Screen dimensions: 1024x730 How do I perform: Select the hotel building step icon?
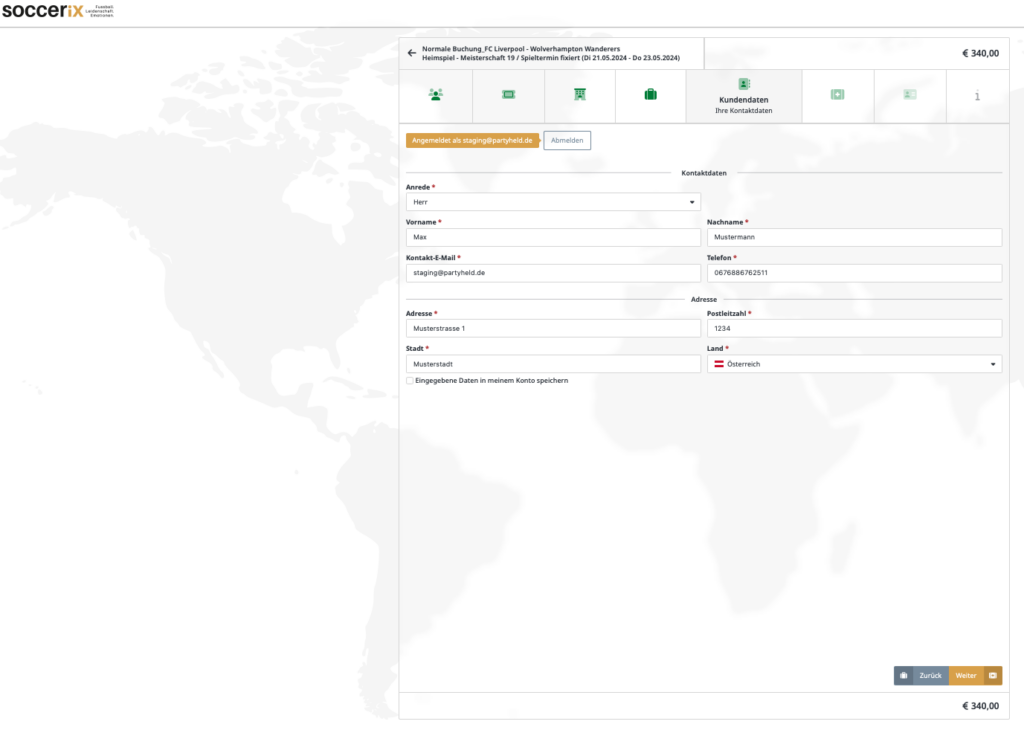580,95
